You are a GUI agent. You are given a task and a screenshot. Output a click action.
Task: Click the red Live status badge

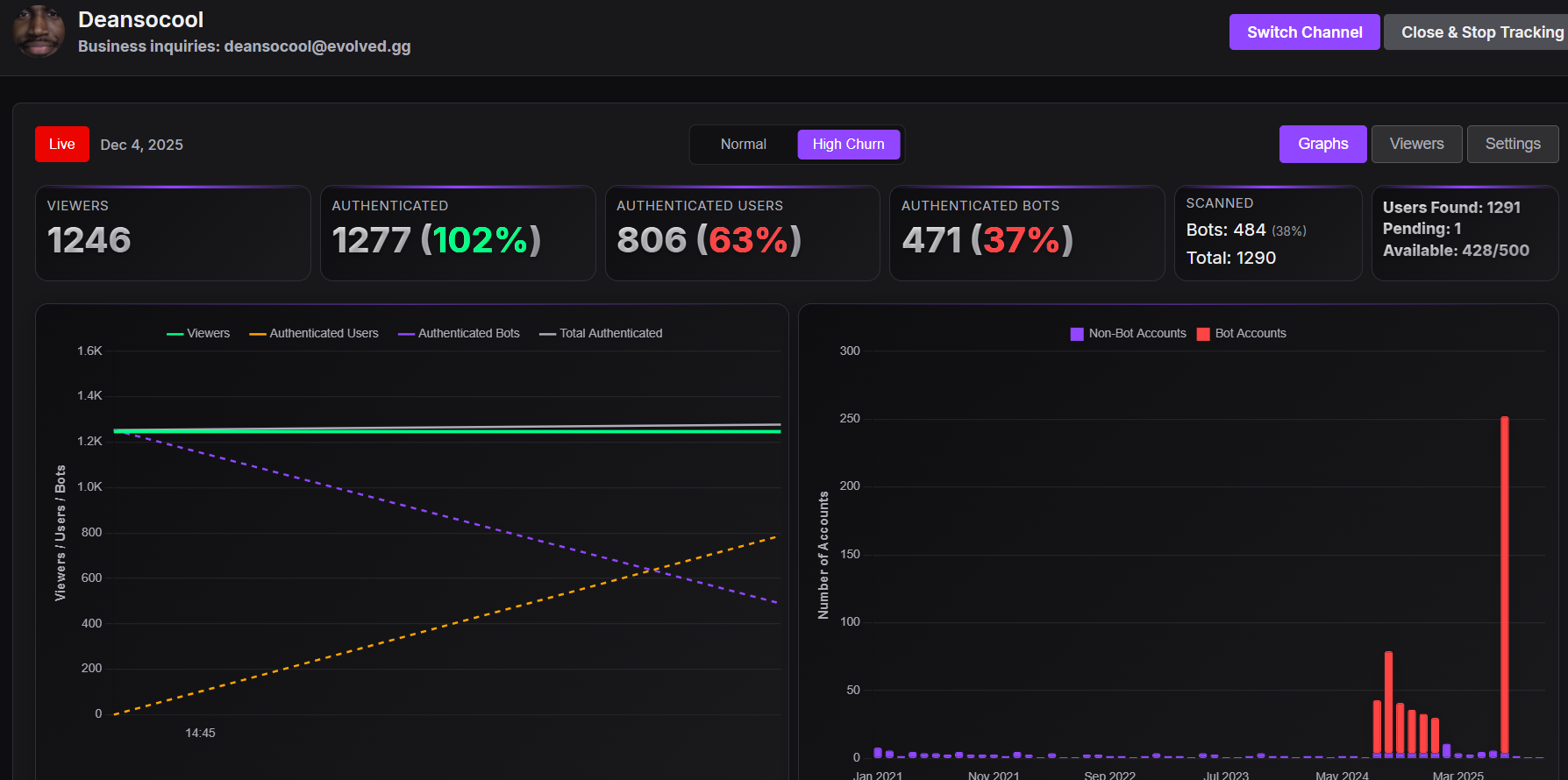[62, 145]
